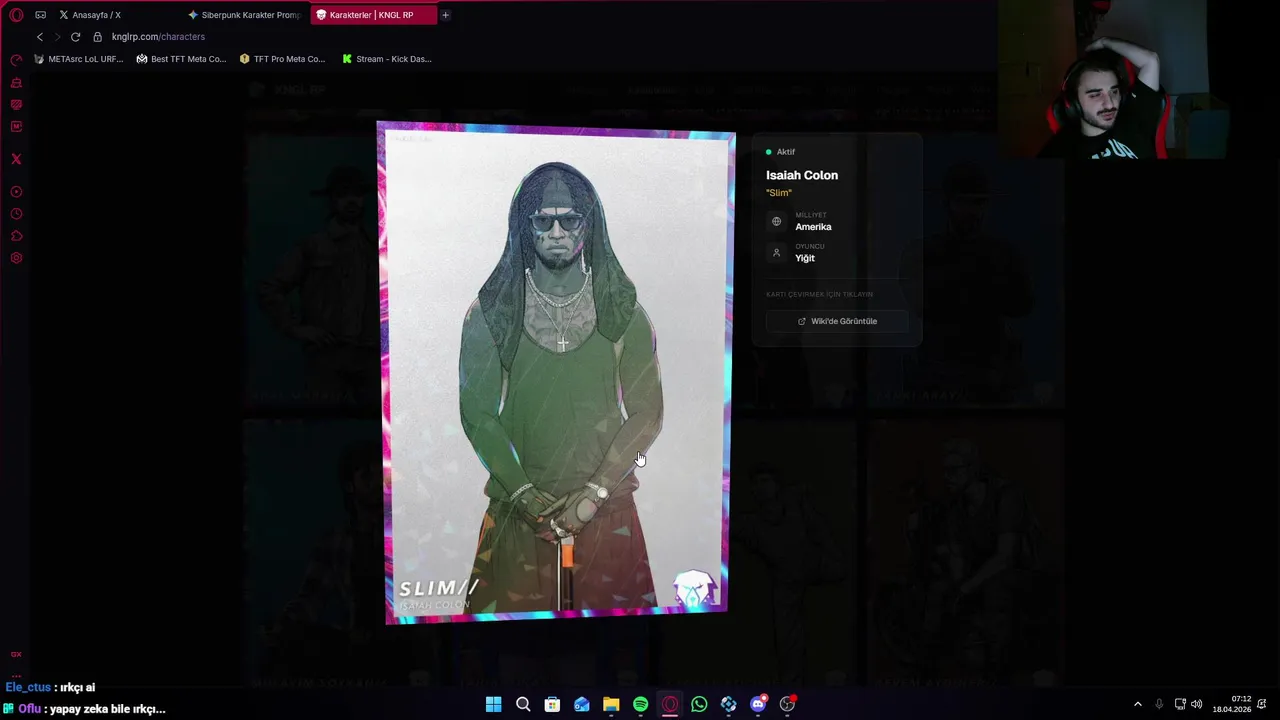Click the taskbar icon right of WhatsApp
The image size is (1280, 720).
[x=728, y=704]
